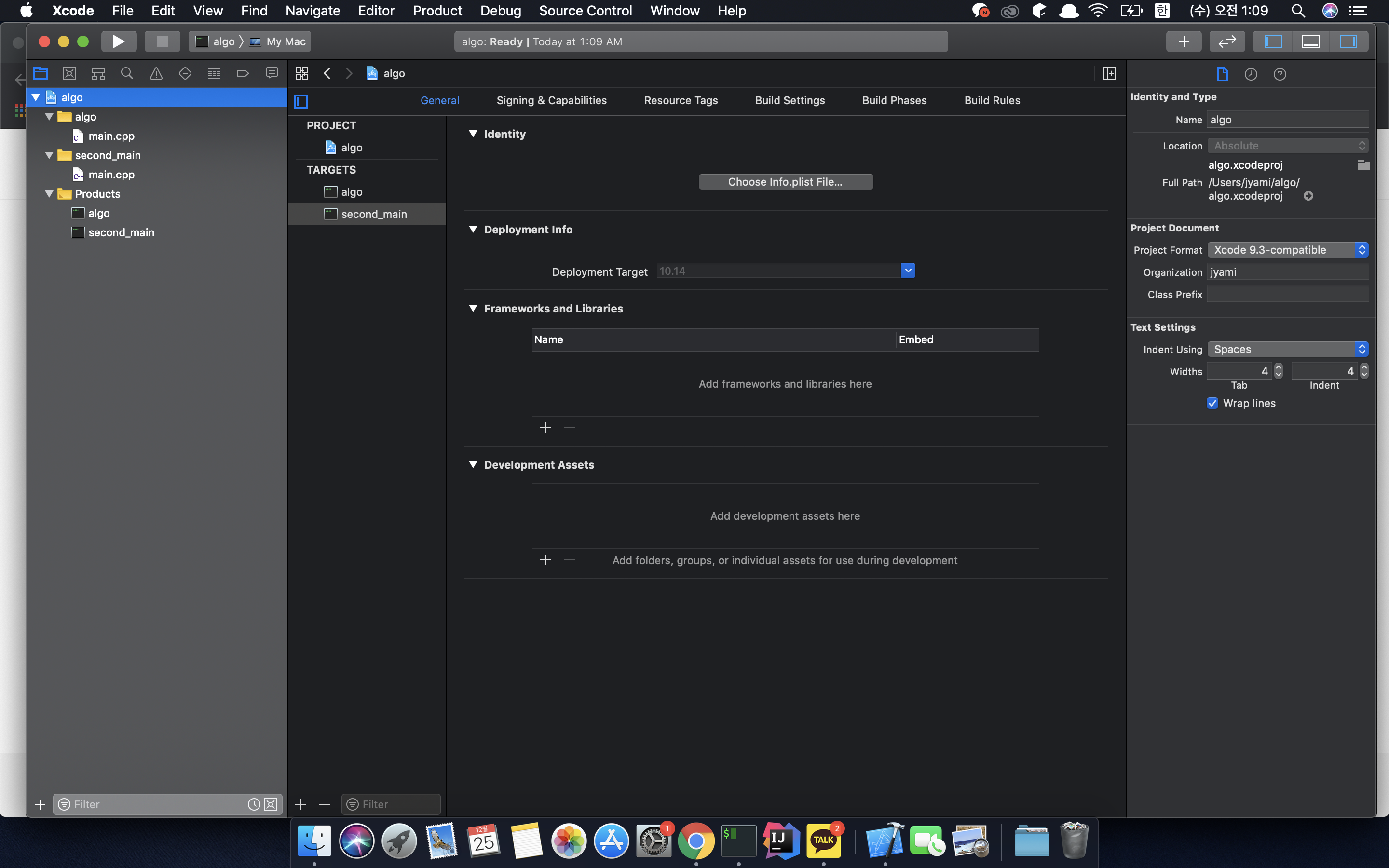Collapse the Frameworks and Libraries section
Viewport: 1389px width, 868px height.
pos(473,308)
